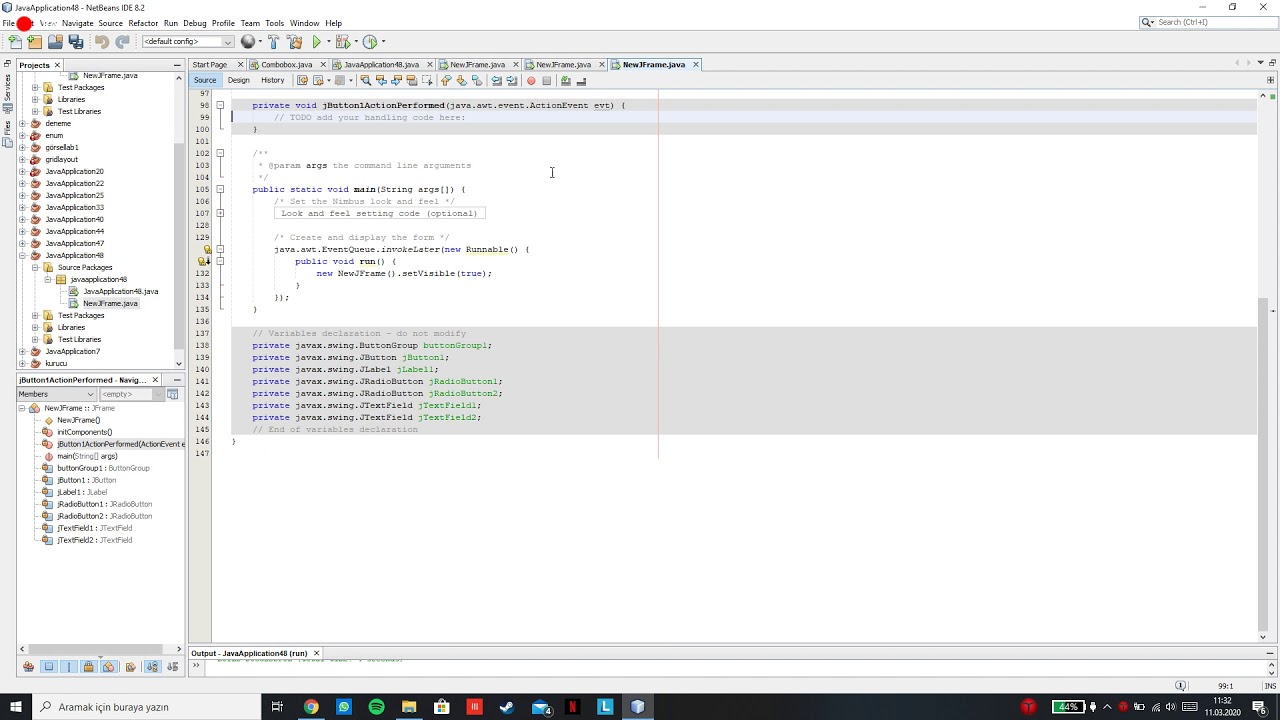The width and height of the screenshot is (1280, 720).
Task: Switch to the Start Page tab
Action: (210, 65)
